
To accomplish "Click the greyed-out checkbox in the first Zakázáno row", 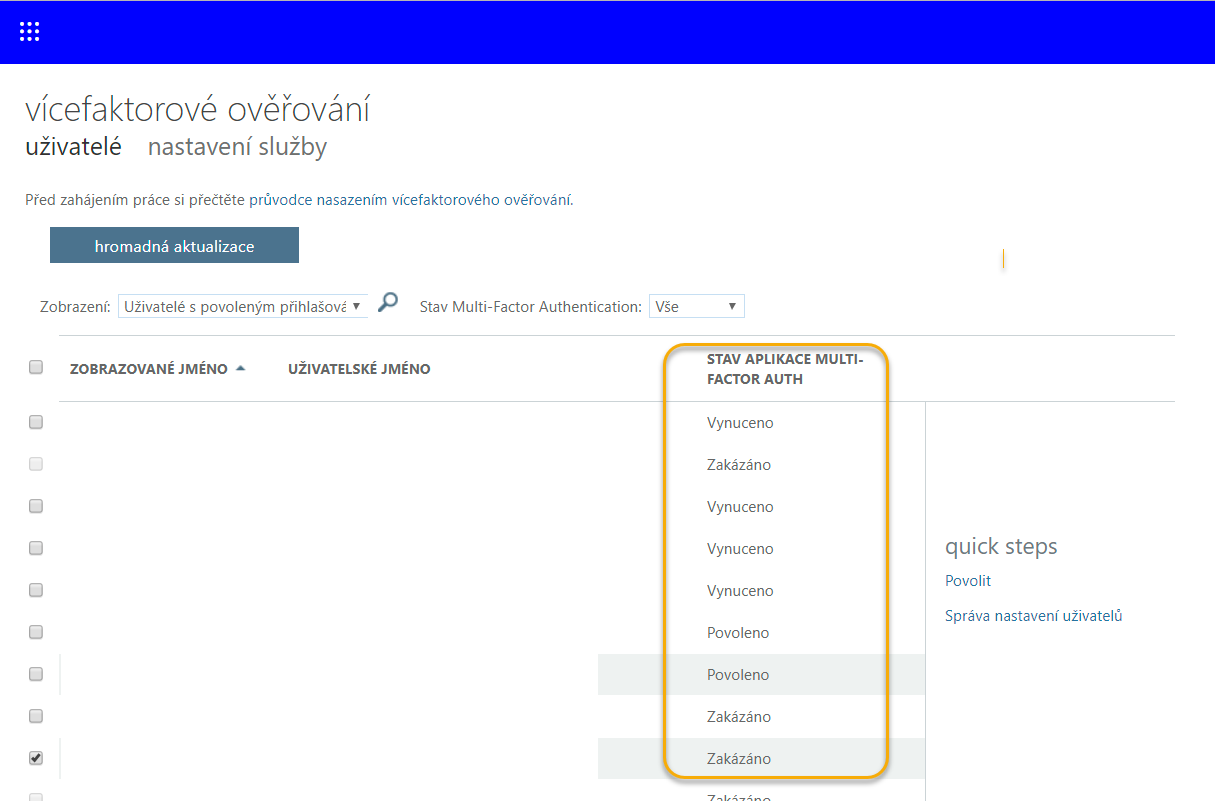I will [x=36, y=464].
